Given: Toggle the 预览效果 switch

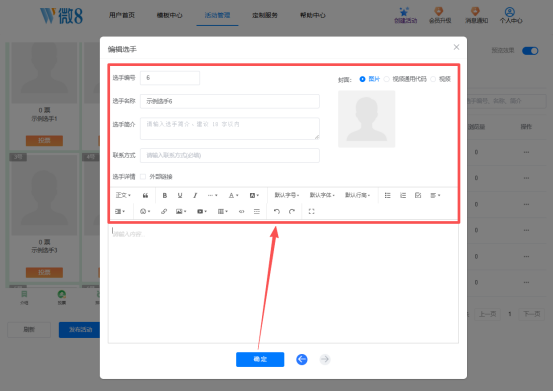Looking at the screenshot, I should (x=530, y=51).
